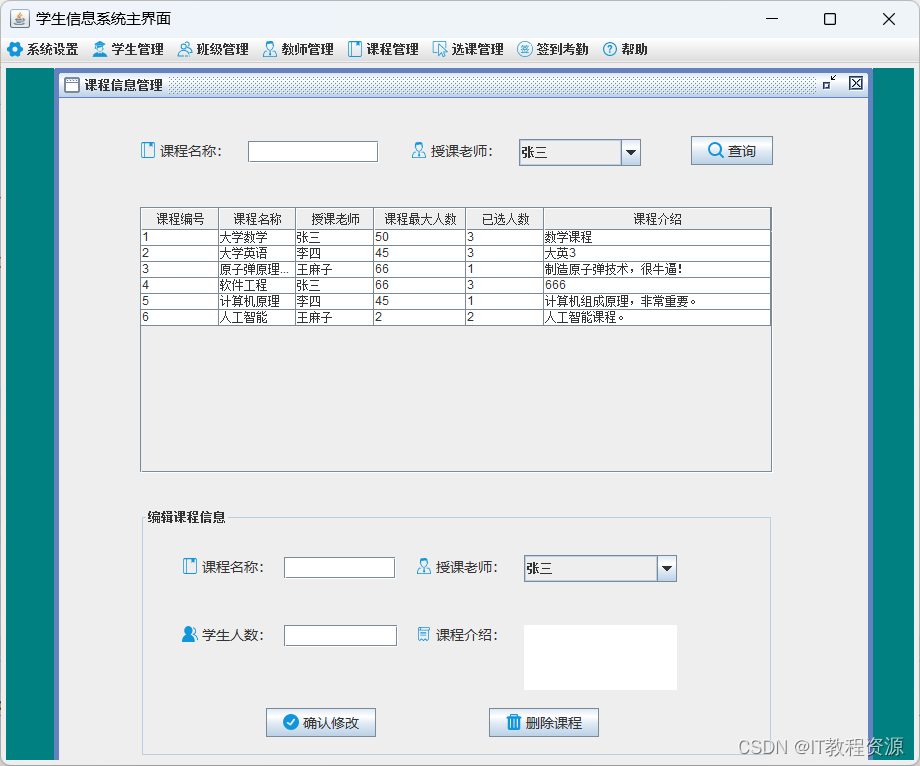The image size is (920, 766).
Task: Click the gear icon beside 系统设置
Action: coord(15,49)
